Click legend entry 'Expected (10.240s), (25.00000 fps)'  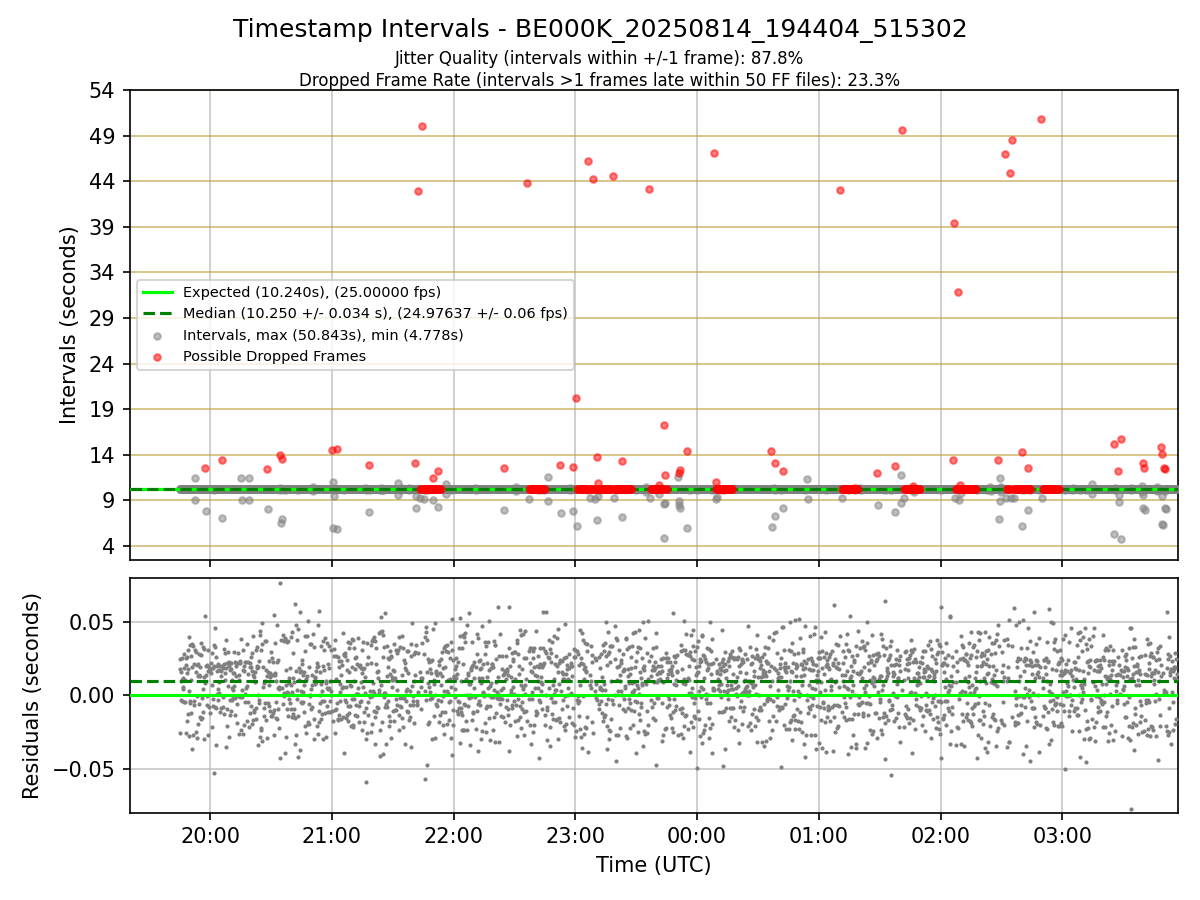312,292
